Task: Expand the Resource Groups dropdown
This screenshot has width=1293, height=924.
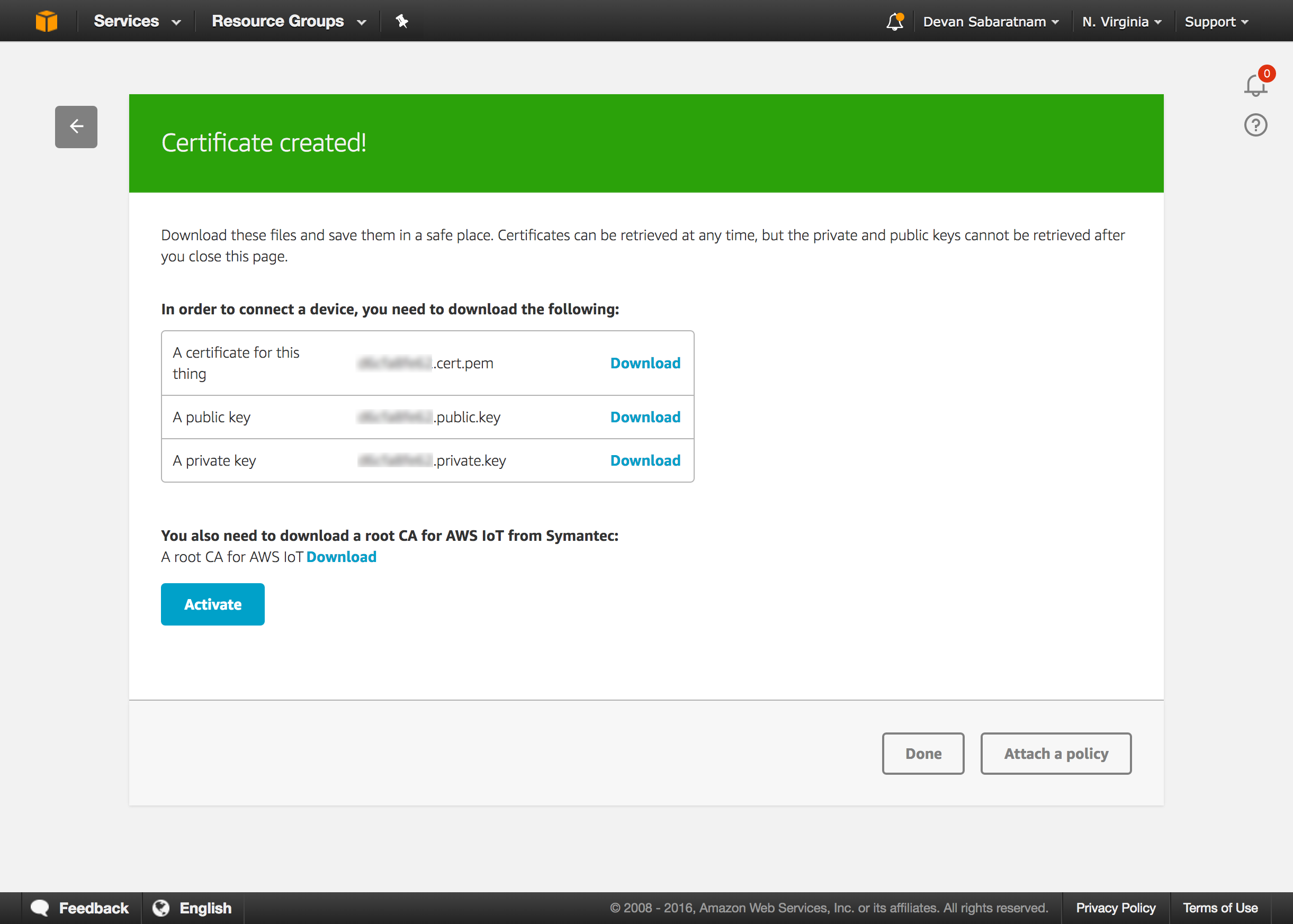Action: [289, 21]
